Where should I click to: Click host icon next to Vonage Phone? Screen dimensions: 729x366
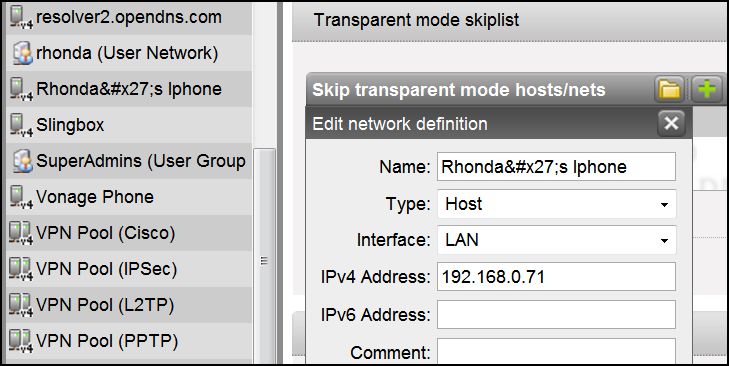21,197
